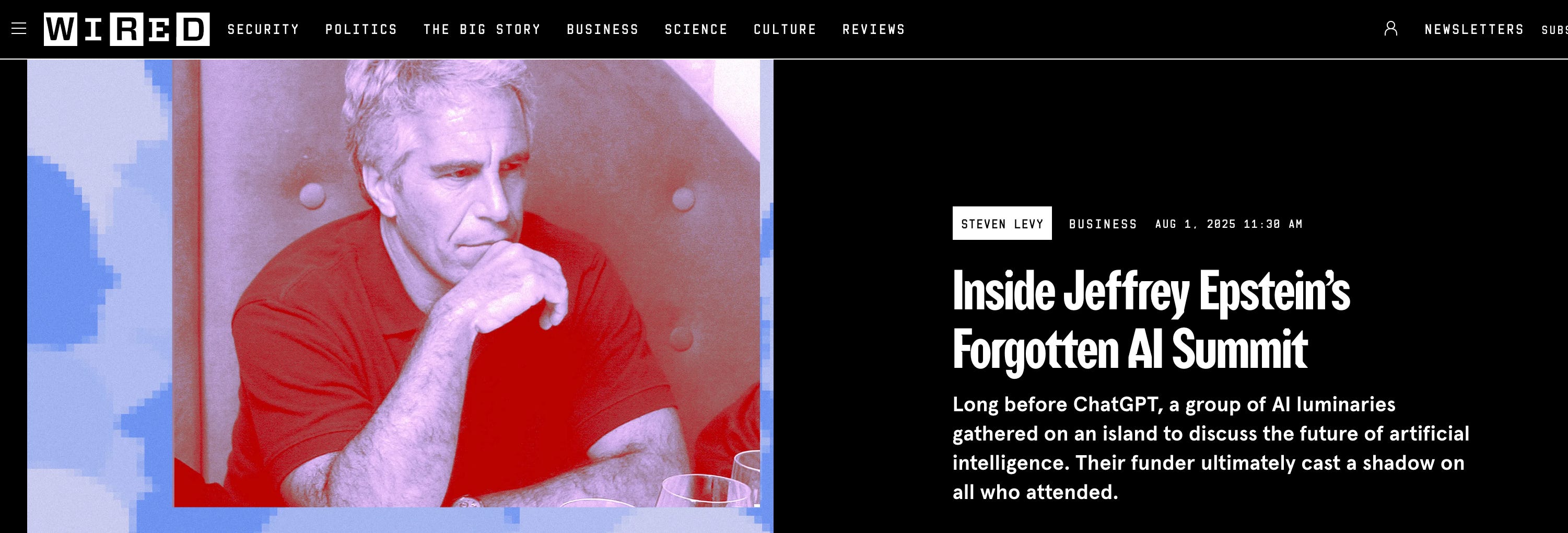Select The Big Story in navigation

pyautogui.click(x=482, y=29)
